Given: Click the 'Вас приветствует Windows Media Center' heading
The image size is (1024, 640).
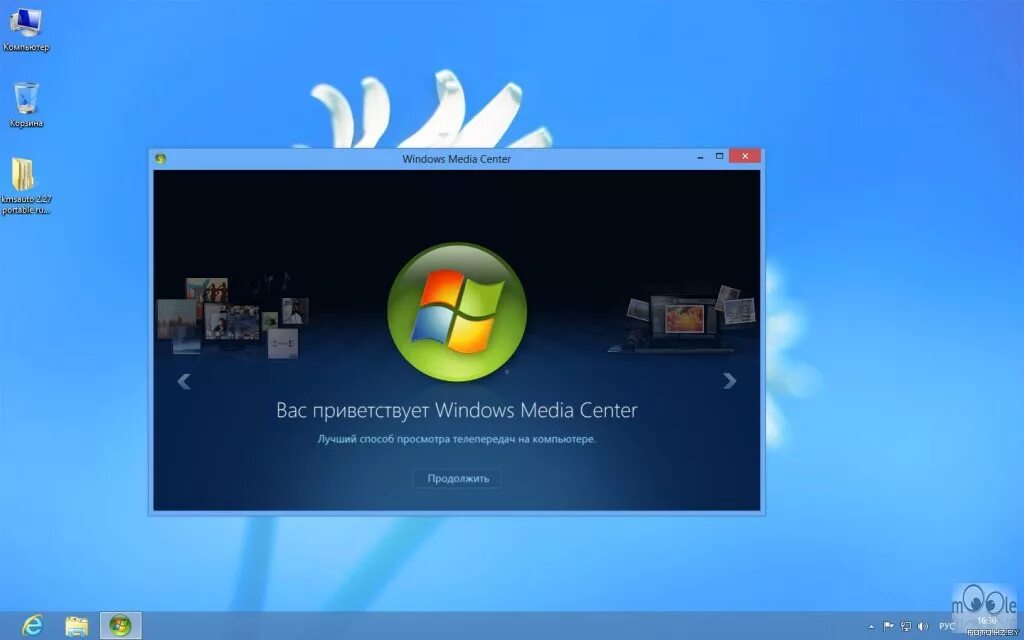Looking at the screenshot, I should point(456,410).
